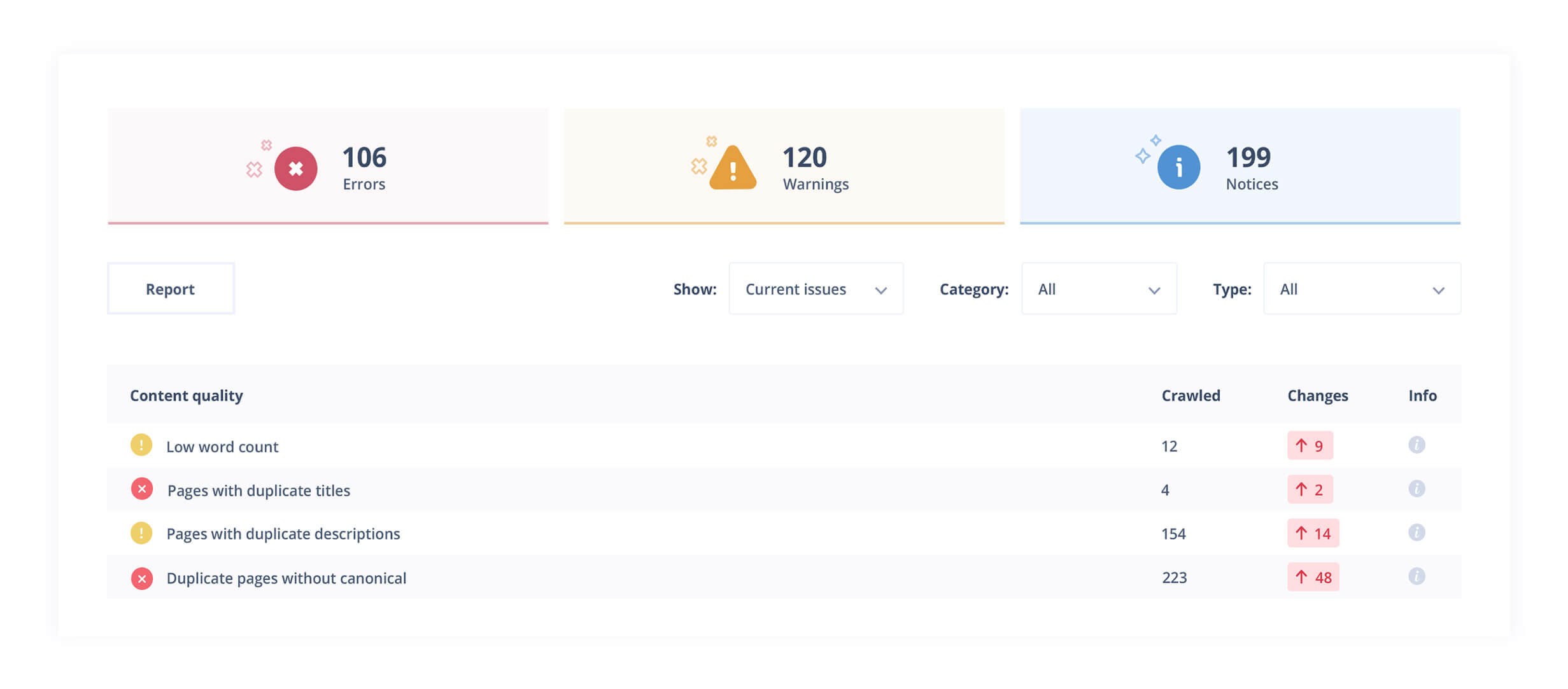Click the warning icon beside Low word count
Viewport: 1568px width, 689px height.
tap(141, 446)
